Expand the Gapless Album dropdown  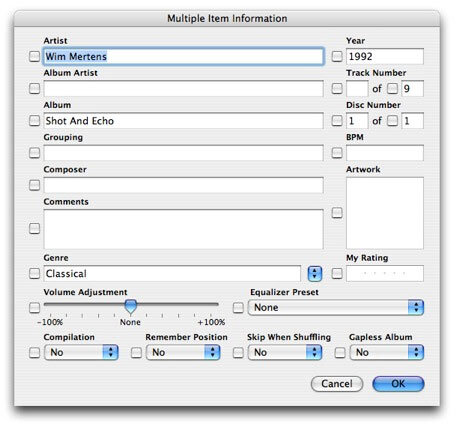[x=387, y=352]
